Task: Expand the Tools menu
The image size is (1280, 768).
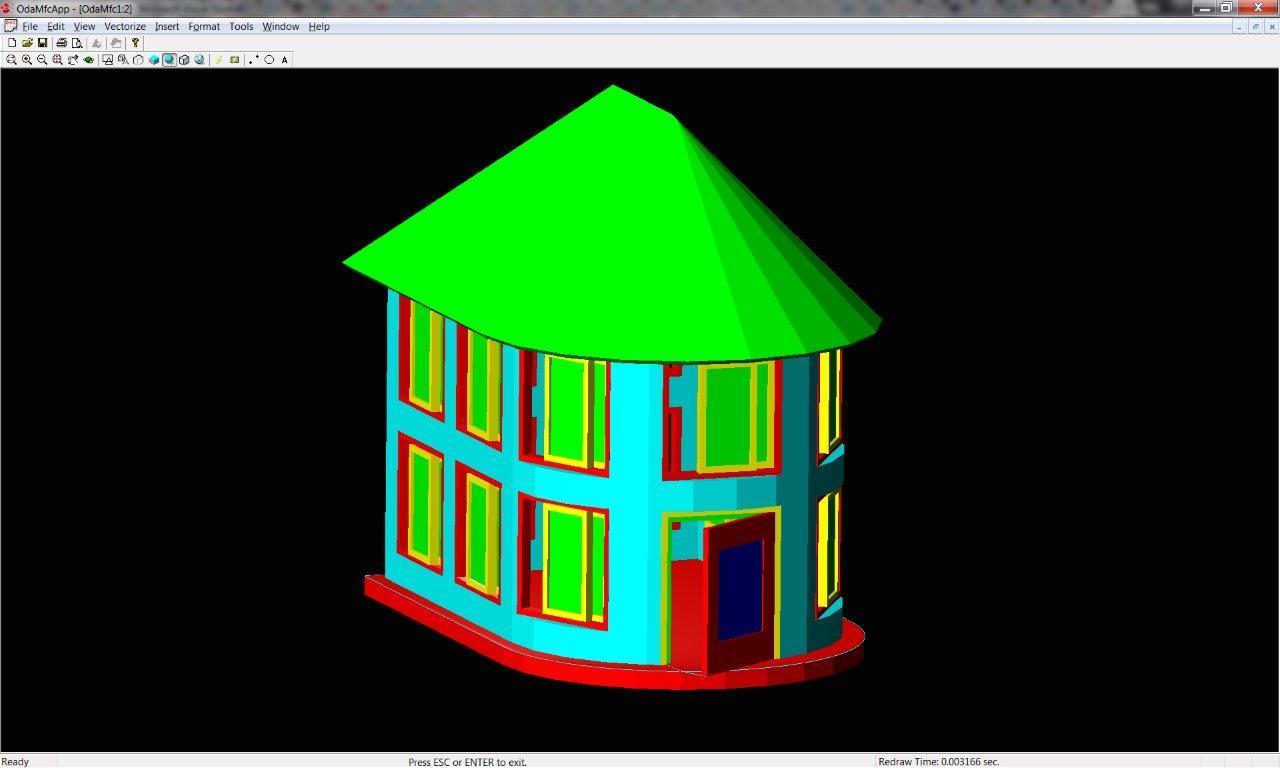Action: coord(241,27)
